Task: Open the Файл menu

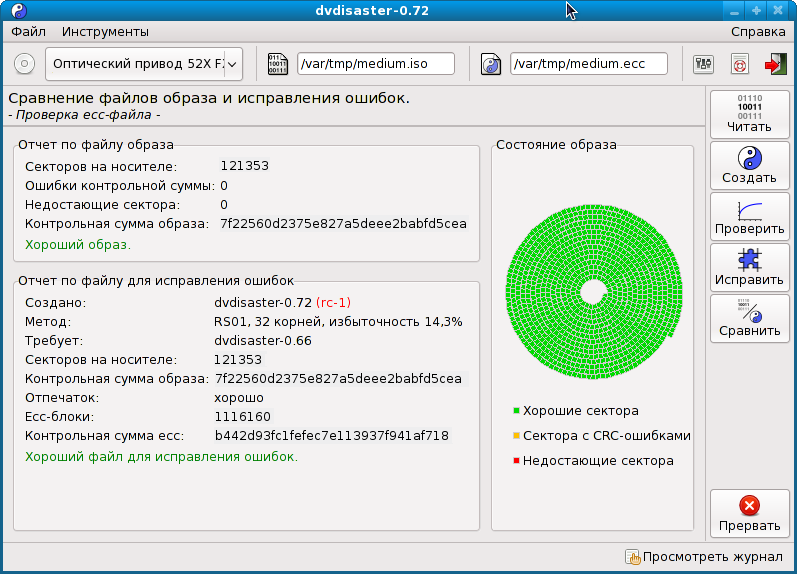Action: 28,32
